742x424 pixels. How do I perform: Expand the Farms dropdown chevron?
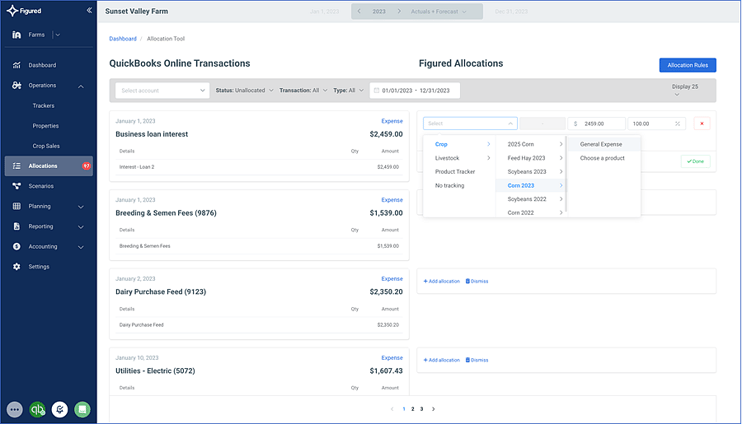pos(58,35)
